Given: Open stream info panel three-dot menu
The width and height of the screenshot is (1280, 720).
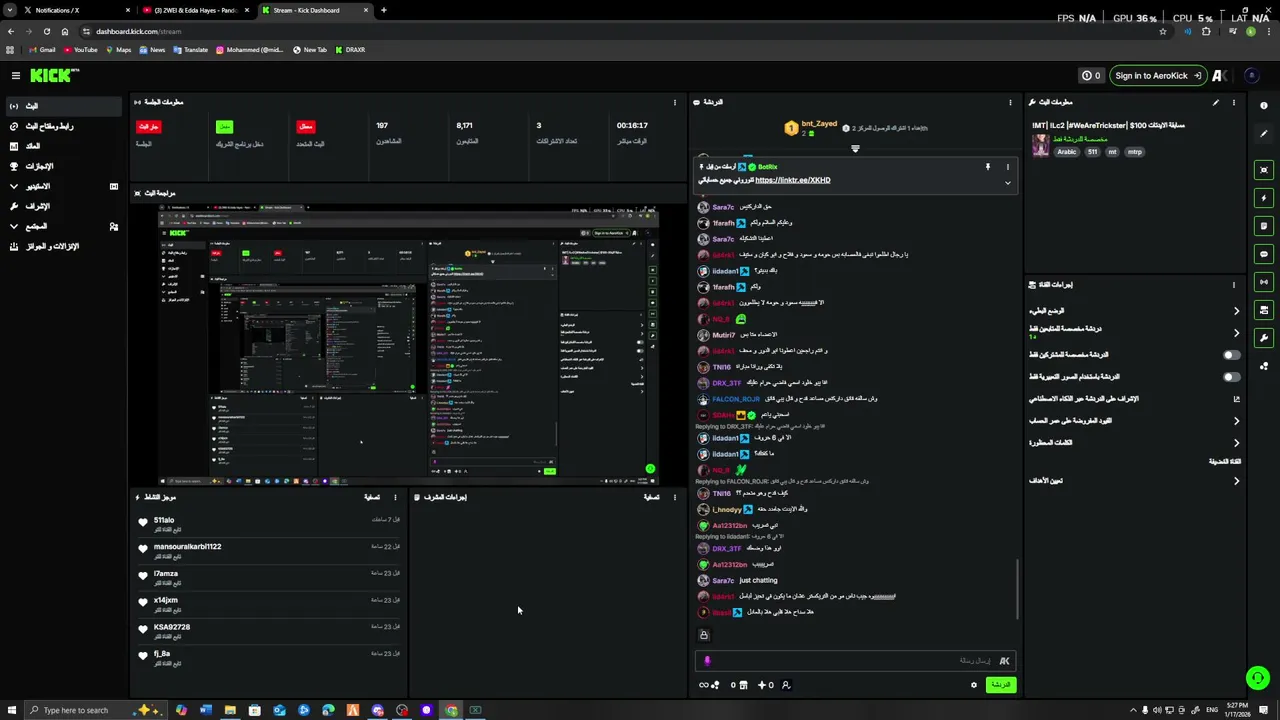Looking at the screenshot, I should 1233,102.
